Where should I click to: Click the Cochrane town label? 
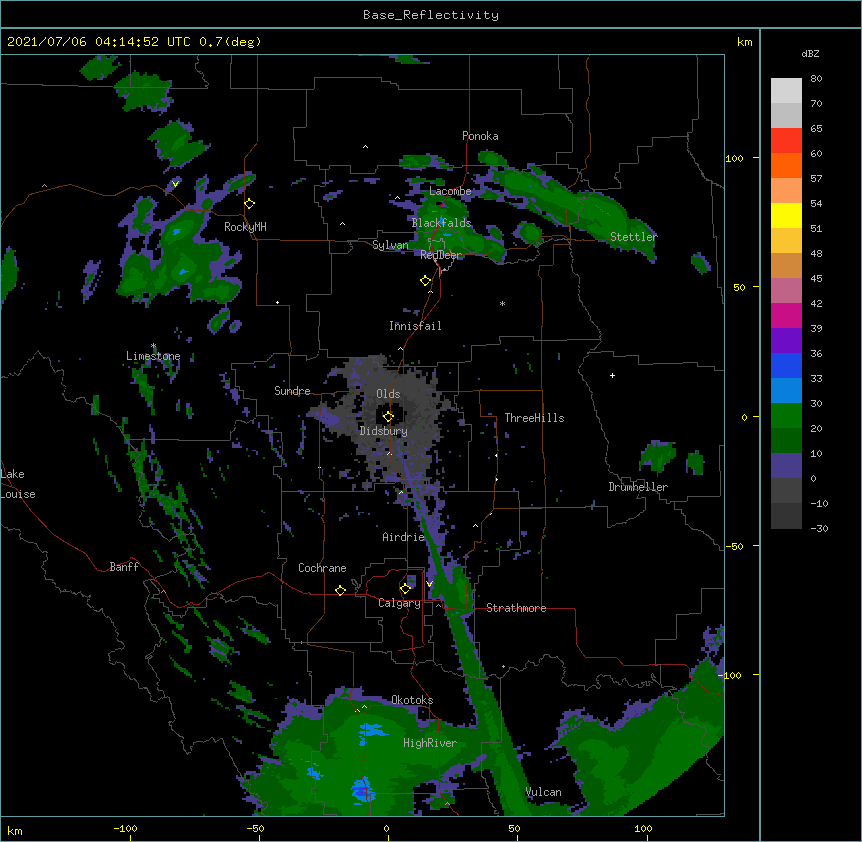[x=322, y=568]
